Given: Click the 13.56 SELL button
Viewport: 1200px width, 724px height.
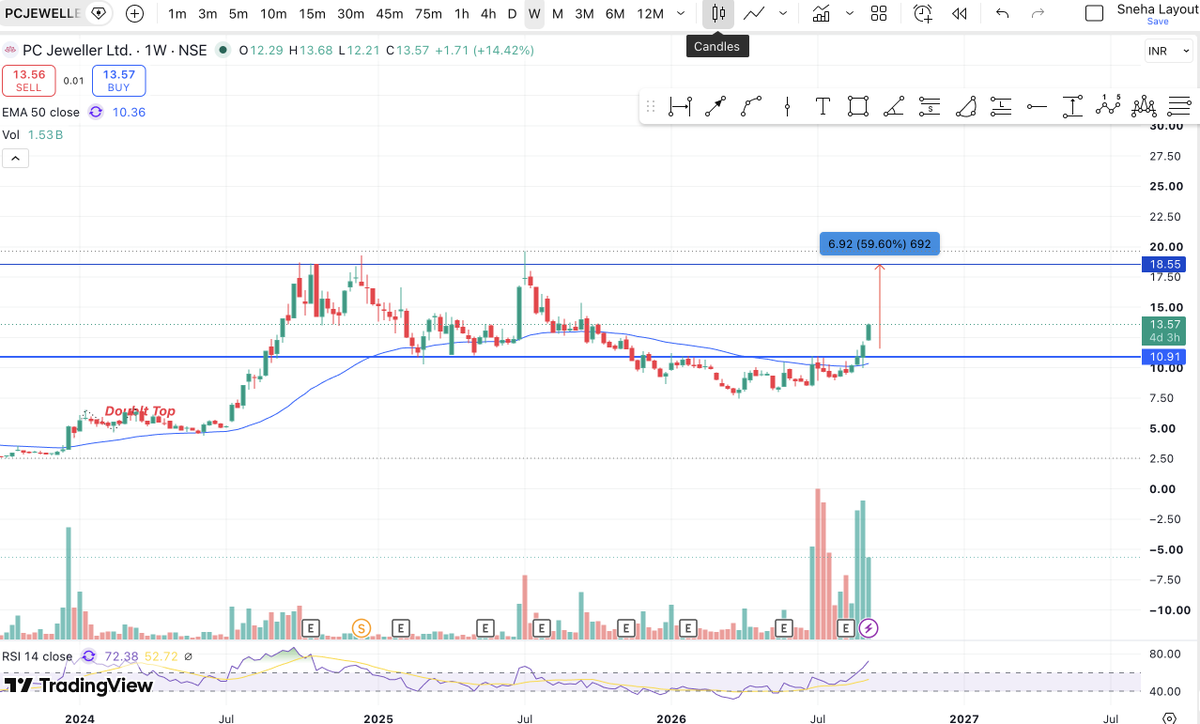Looking at the screenshot, I should (x=29, y=80).
